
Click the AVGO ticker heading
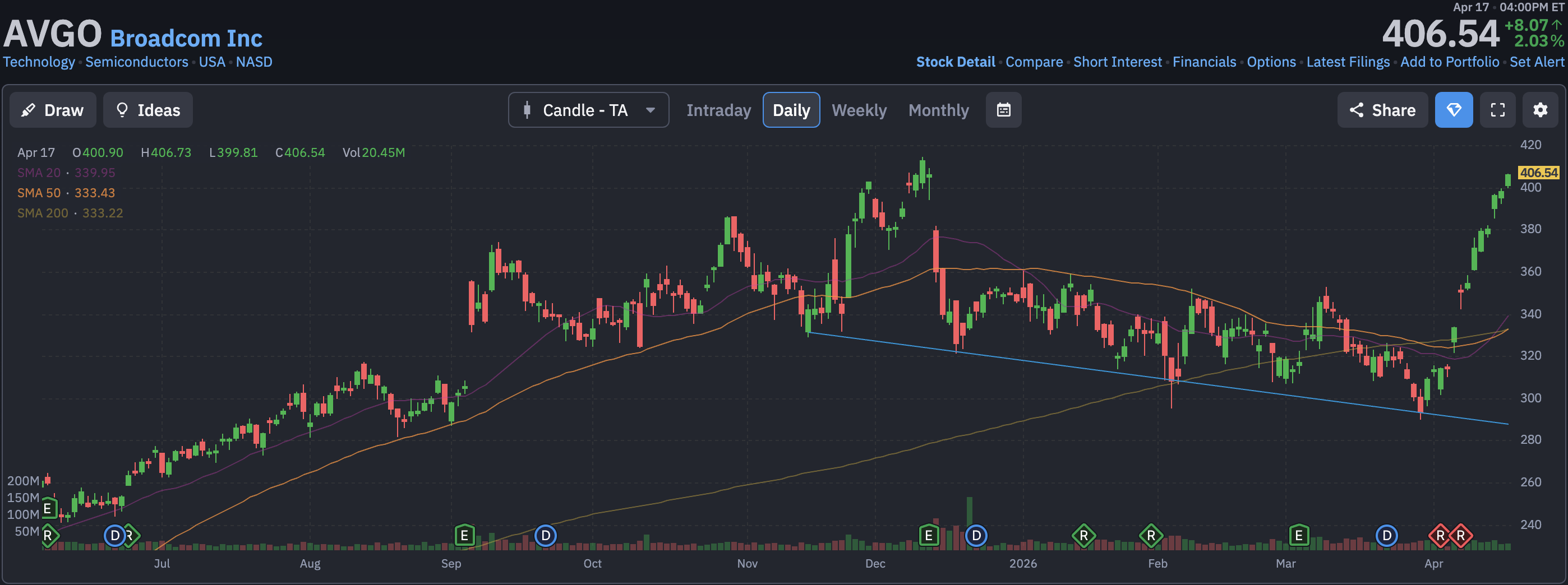(x=53, y=34)
